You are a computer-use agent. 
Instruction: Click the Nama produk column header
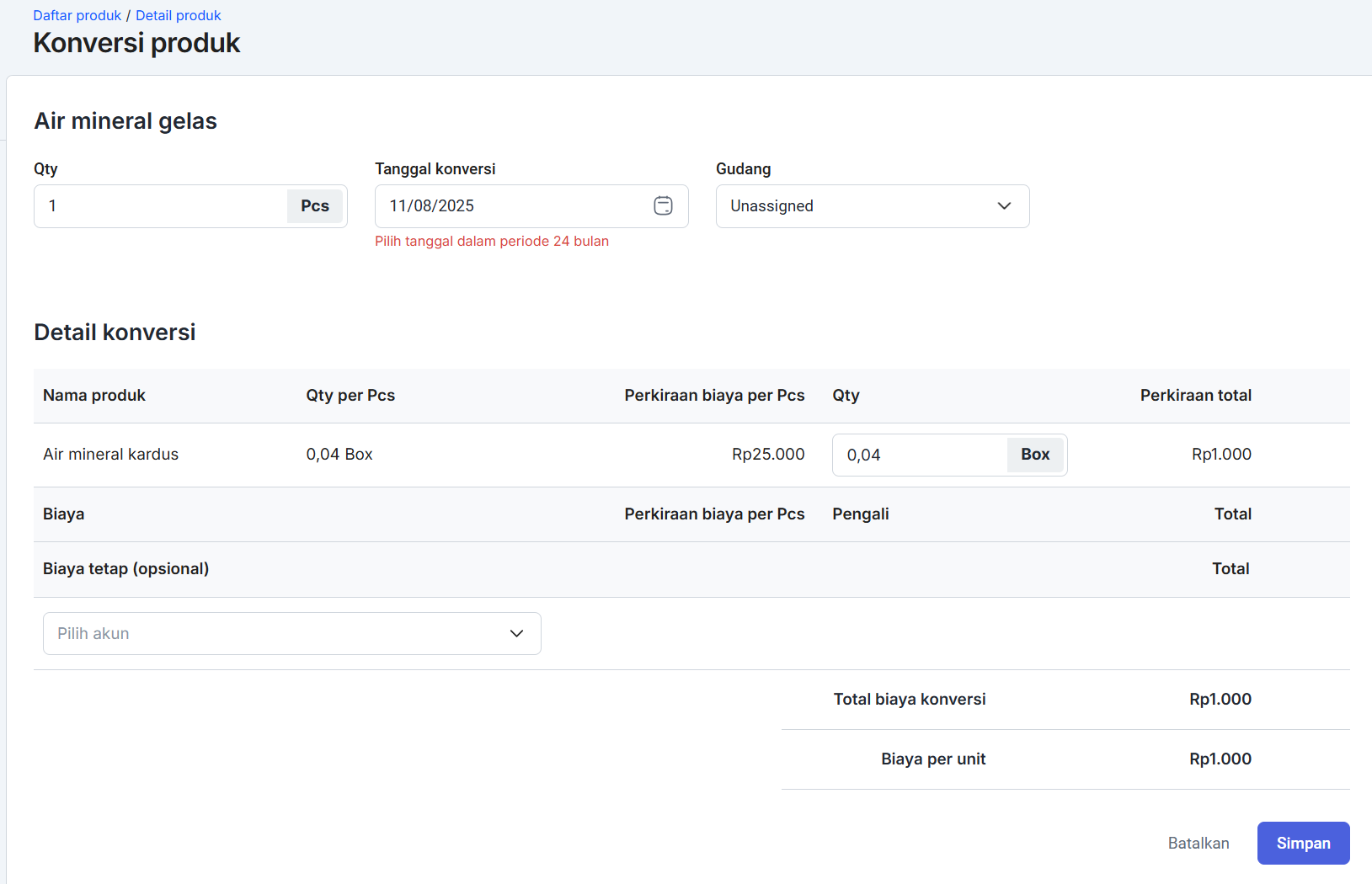pyautogui.click(x=94, y=396)
